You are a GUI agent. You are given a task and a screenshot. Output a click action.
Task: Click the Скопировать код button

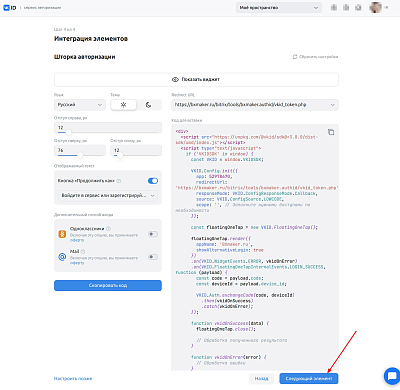pos(108,285)
